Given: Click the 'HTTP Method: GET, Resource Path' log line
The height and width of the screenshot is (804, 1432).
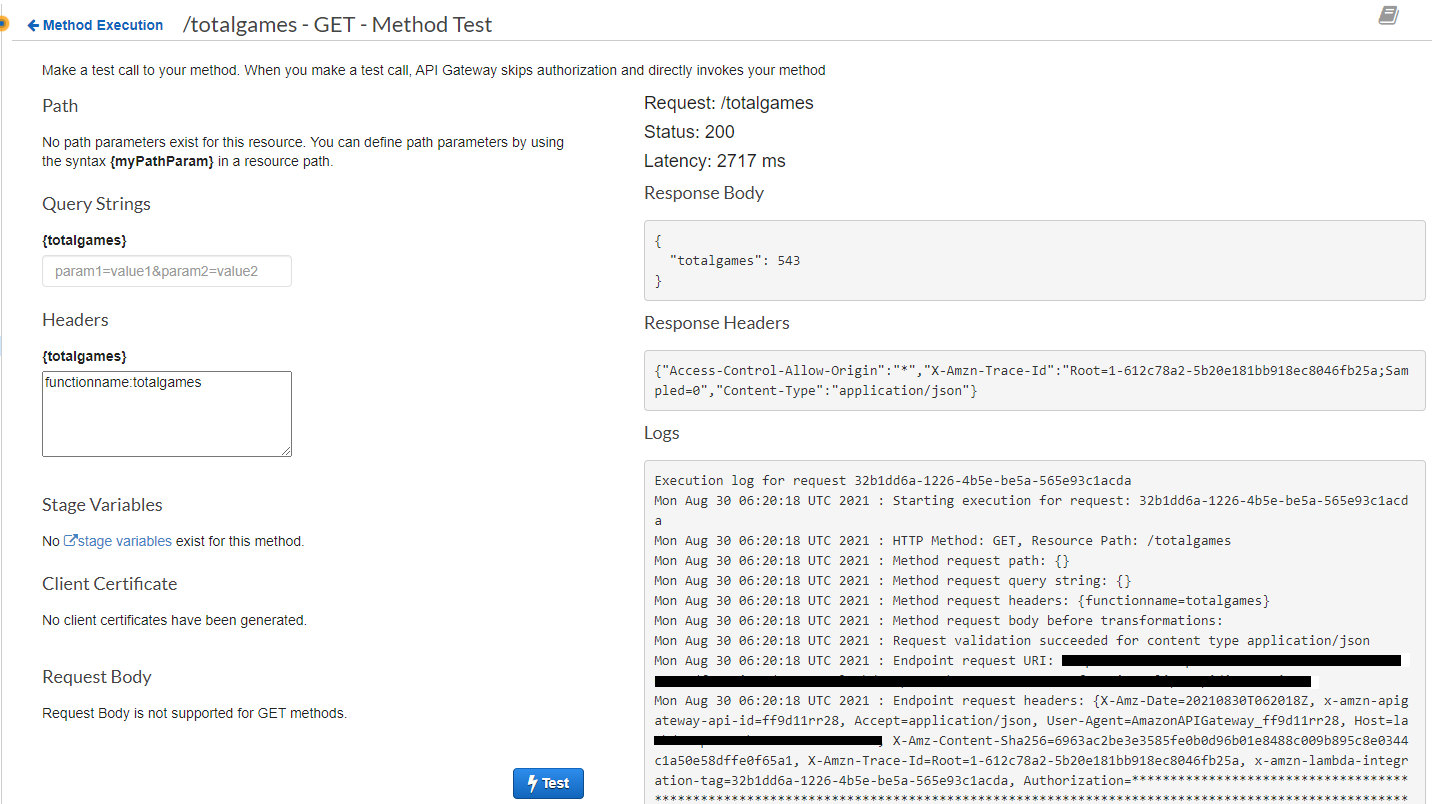Looking at the screenshot, I should [x=943, y=541].
